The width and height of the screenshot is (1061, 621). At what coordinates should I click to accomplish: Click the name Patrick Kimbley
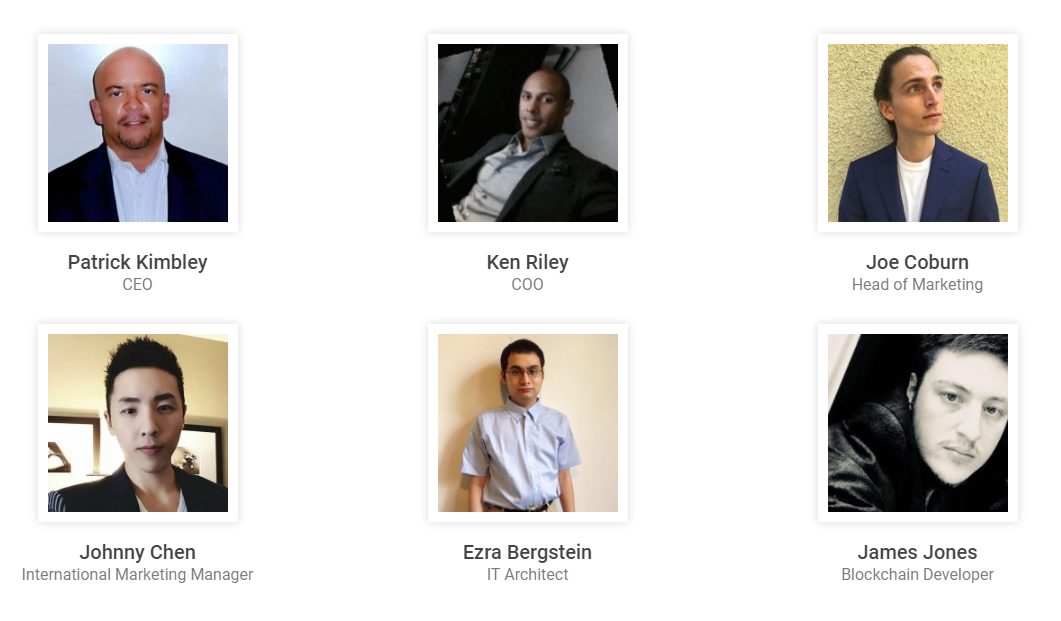[137, 262]
